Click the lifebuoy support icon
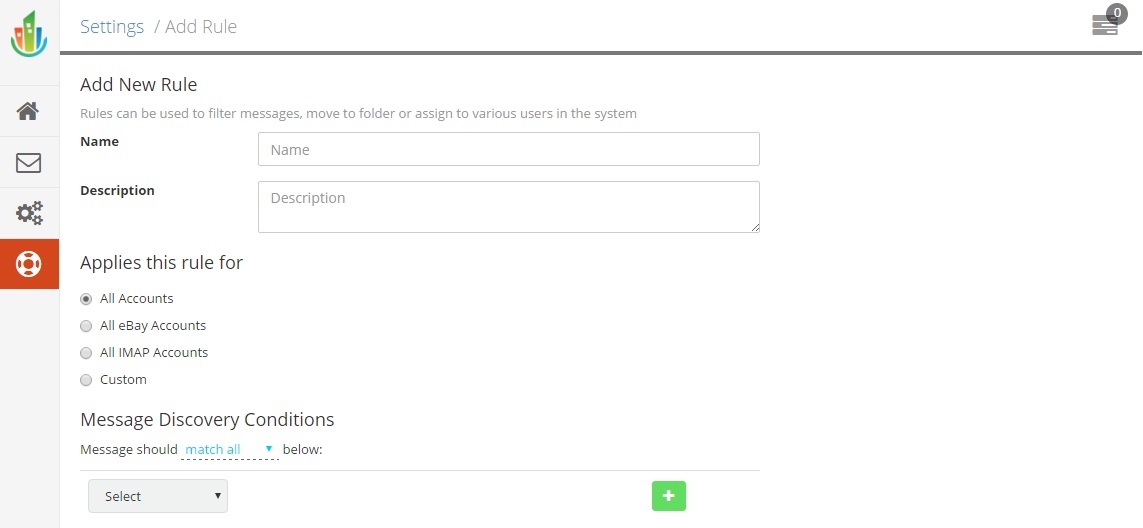Viewport: 1143px width, 528px height. (29, 264)
